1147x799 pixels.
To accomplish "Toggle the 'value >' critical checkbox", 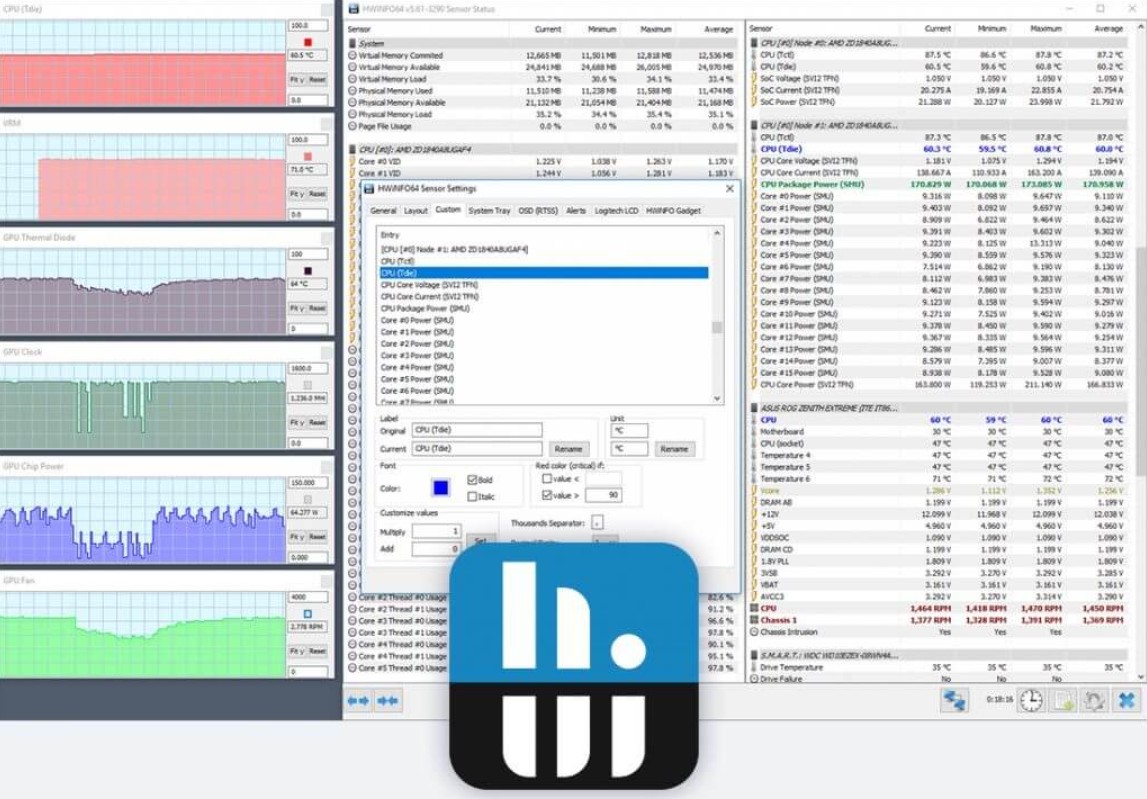I will point(545,495).
